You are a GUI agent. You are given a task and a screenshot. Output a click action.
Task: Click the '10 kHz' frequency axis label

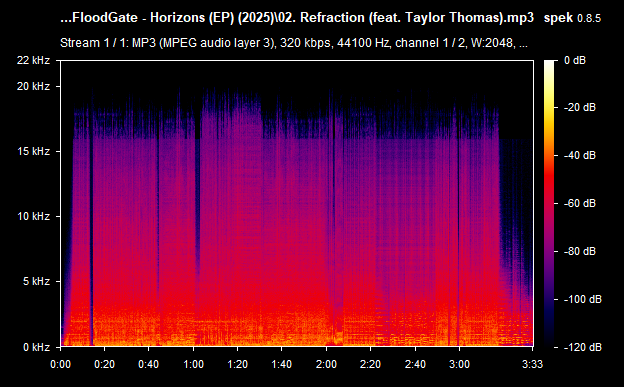[33, 216]
